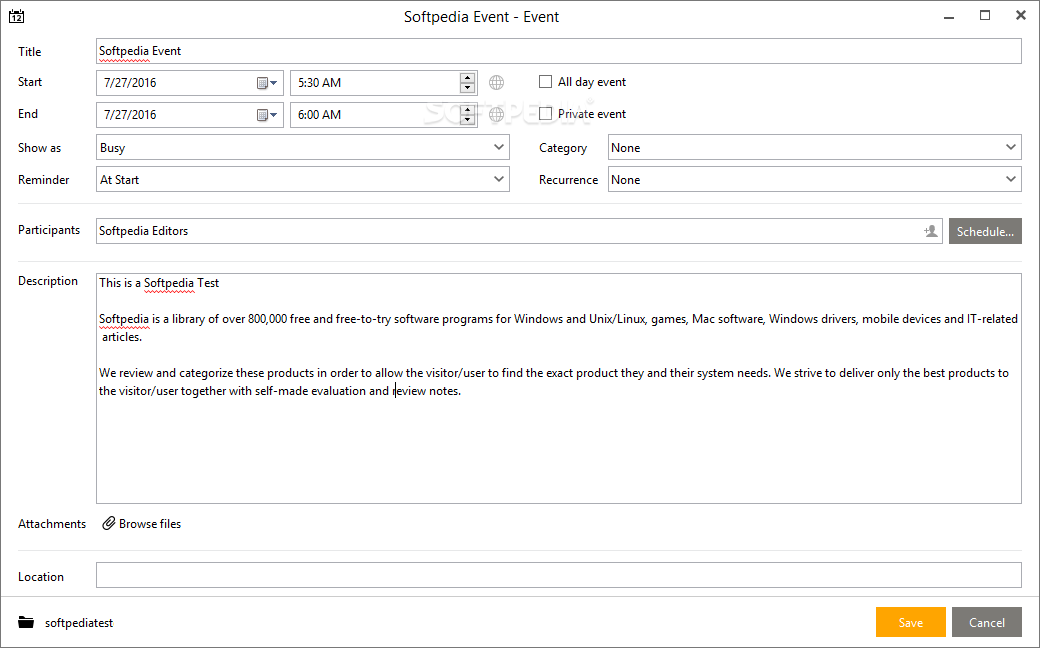Click the add participant contact icon
1040x648 pixels.
point(931,231)
